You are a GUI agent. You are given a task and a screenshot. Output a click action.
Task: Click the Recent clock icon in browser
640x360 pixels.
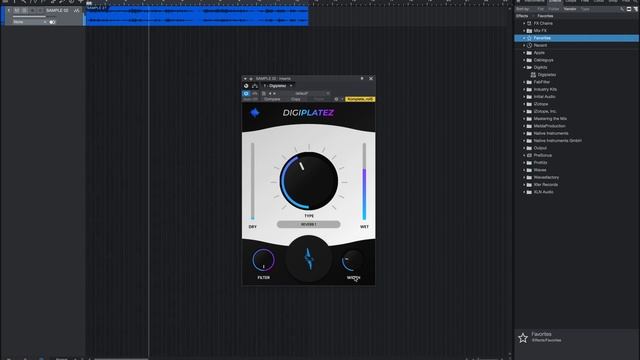pyautogui.click(x=529, y=45)
